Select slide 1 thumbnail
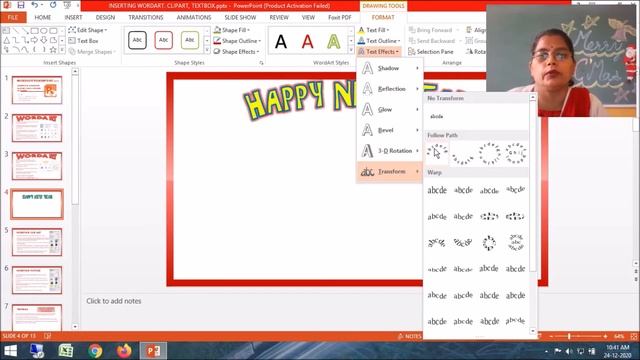 click(x=37, y=90)
